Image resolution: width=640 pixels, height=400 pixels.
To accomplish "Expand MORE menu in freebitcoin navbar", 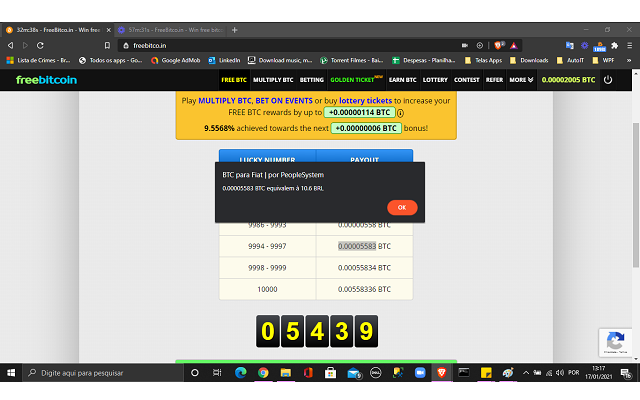I will click(521, 80).
